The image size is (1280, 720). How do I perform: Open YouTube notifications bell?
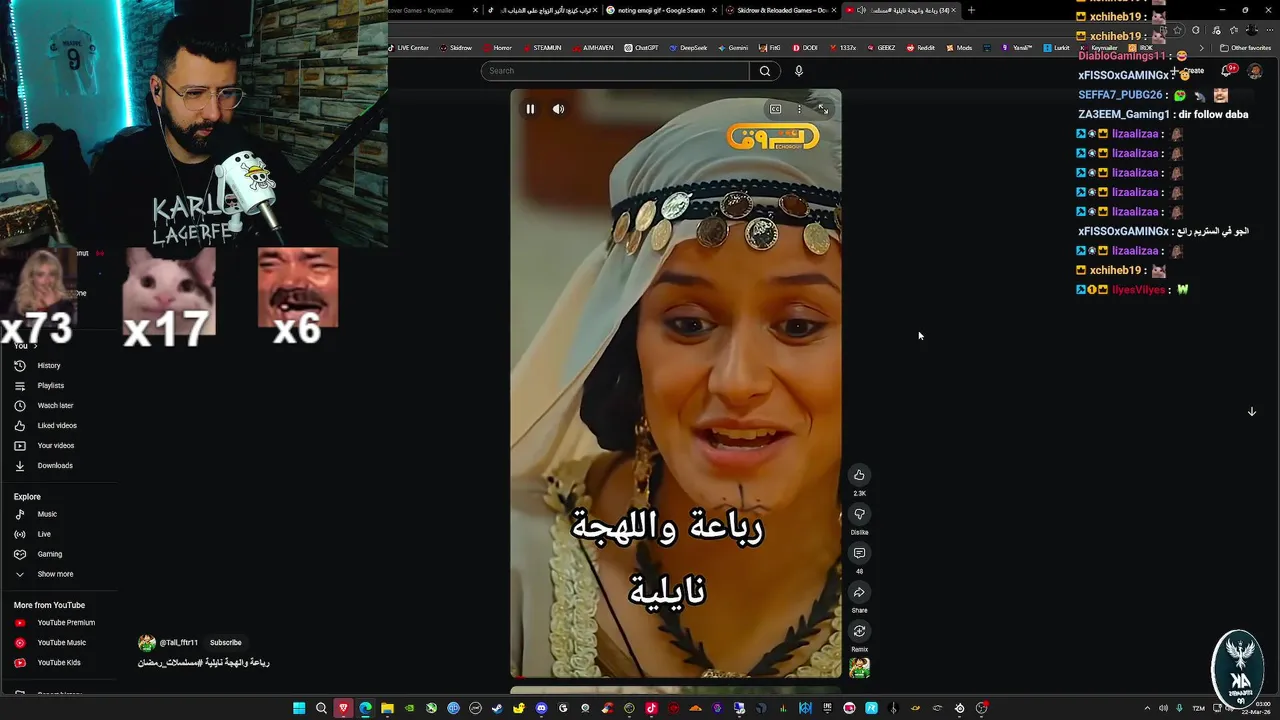[1226, 71]
